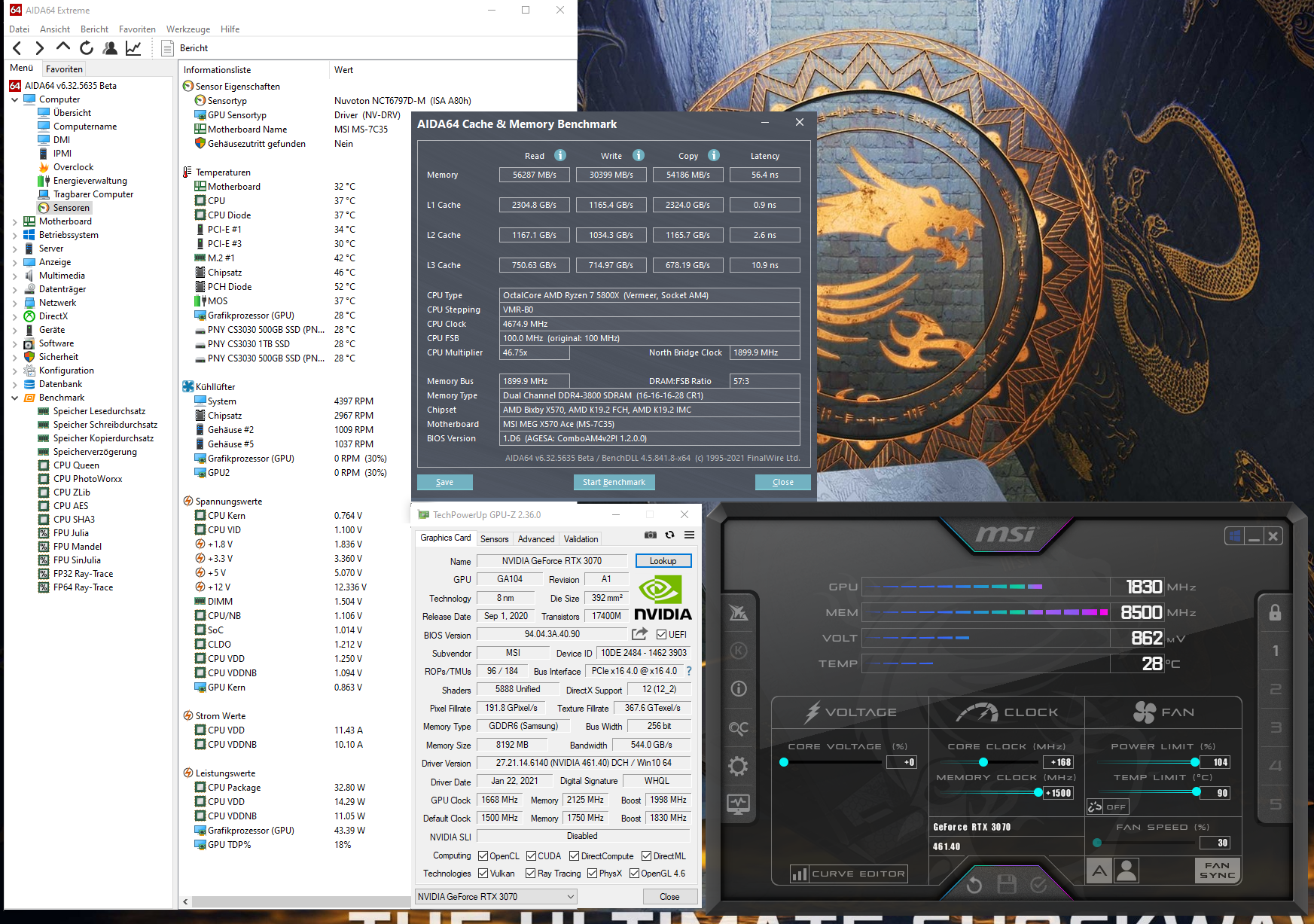The image size is (1314, 924).
Task: Click Fan Sync button in Afterburner
Action: pos(1217,871)
